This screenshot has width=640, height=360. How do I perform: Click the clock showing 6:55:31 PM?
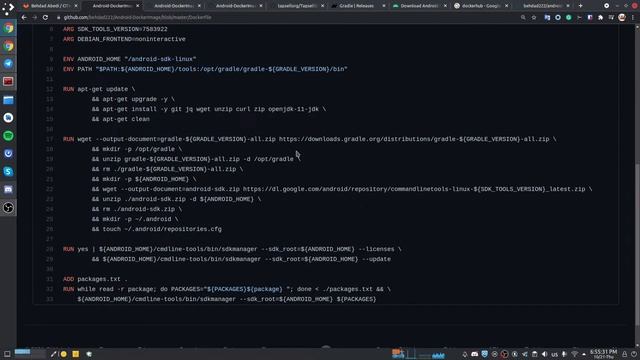pyautogui.click(x=603, y=353)
